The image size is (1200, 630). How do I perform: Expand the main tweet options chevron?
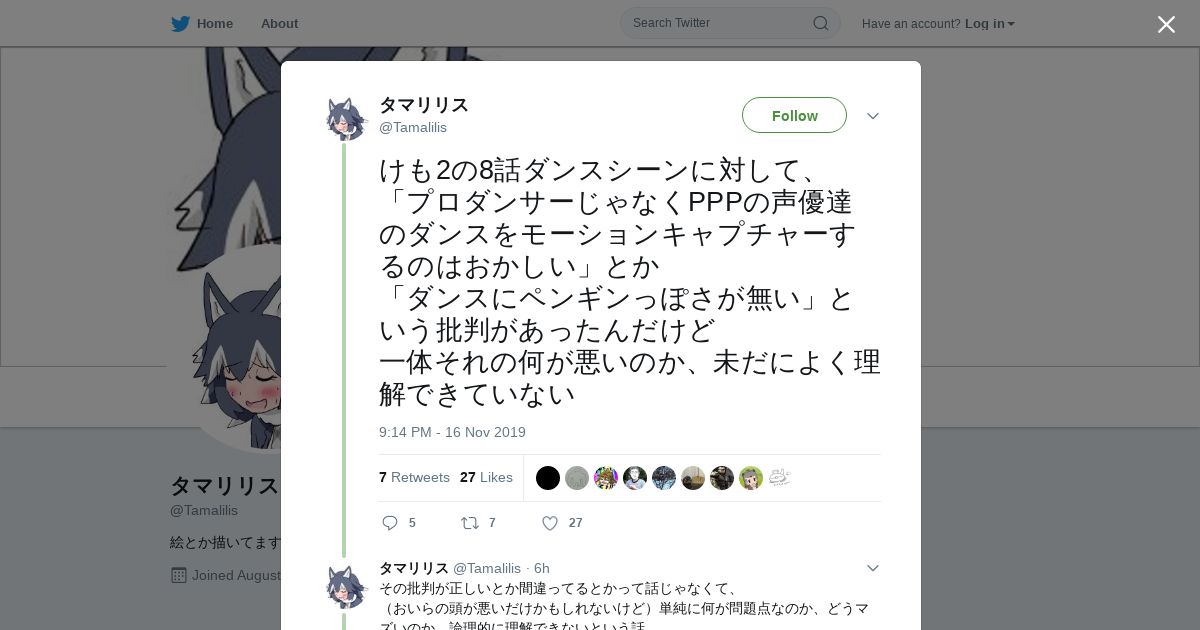[872, 116]
